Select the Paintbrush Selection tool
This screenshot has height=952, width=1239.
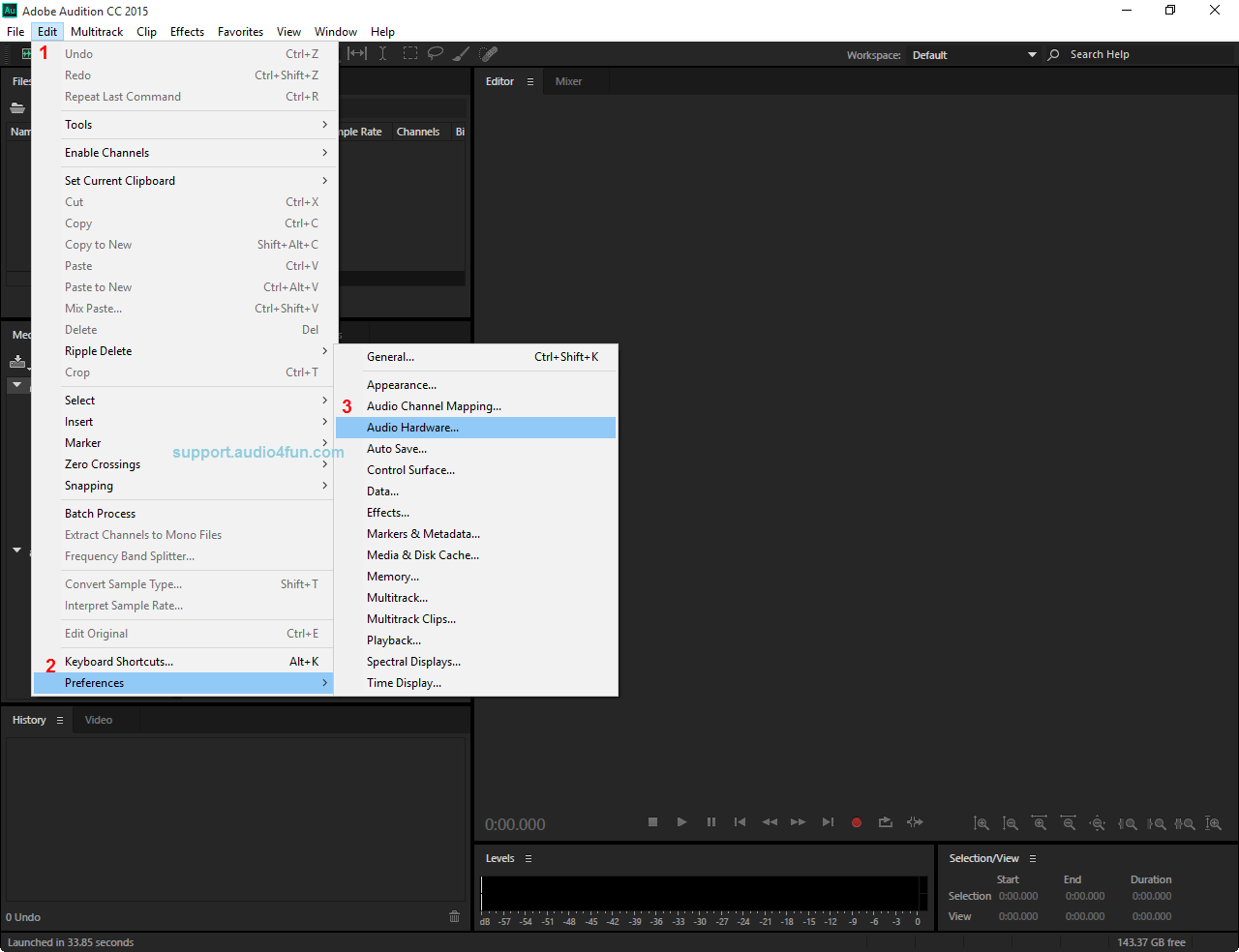click(462, 54)
